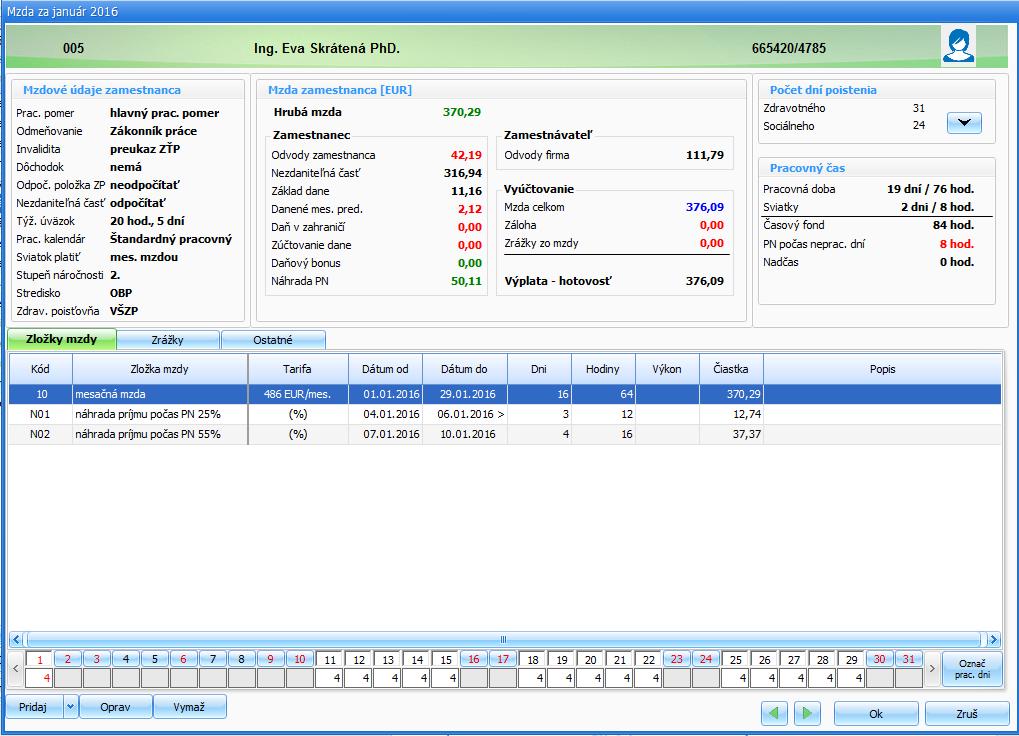Click Prac. kalendár value Štandardný pracovný
The image size is (1019, 736).
pyautogui.click(x=171, y=238)
